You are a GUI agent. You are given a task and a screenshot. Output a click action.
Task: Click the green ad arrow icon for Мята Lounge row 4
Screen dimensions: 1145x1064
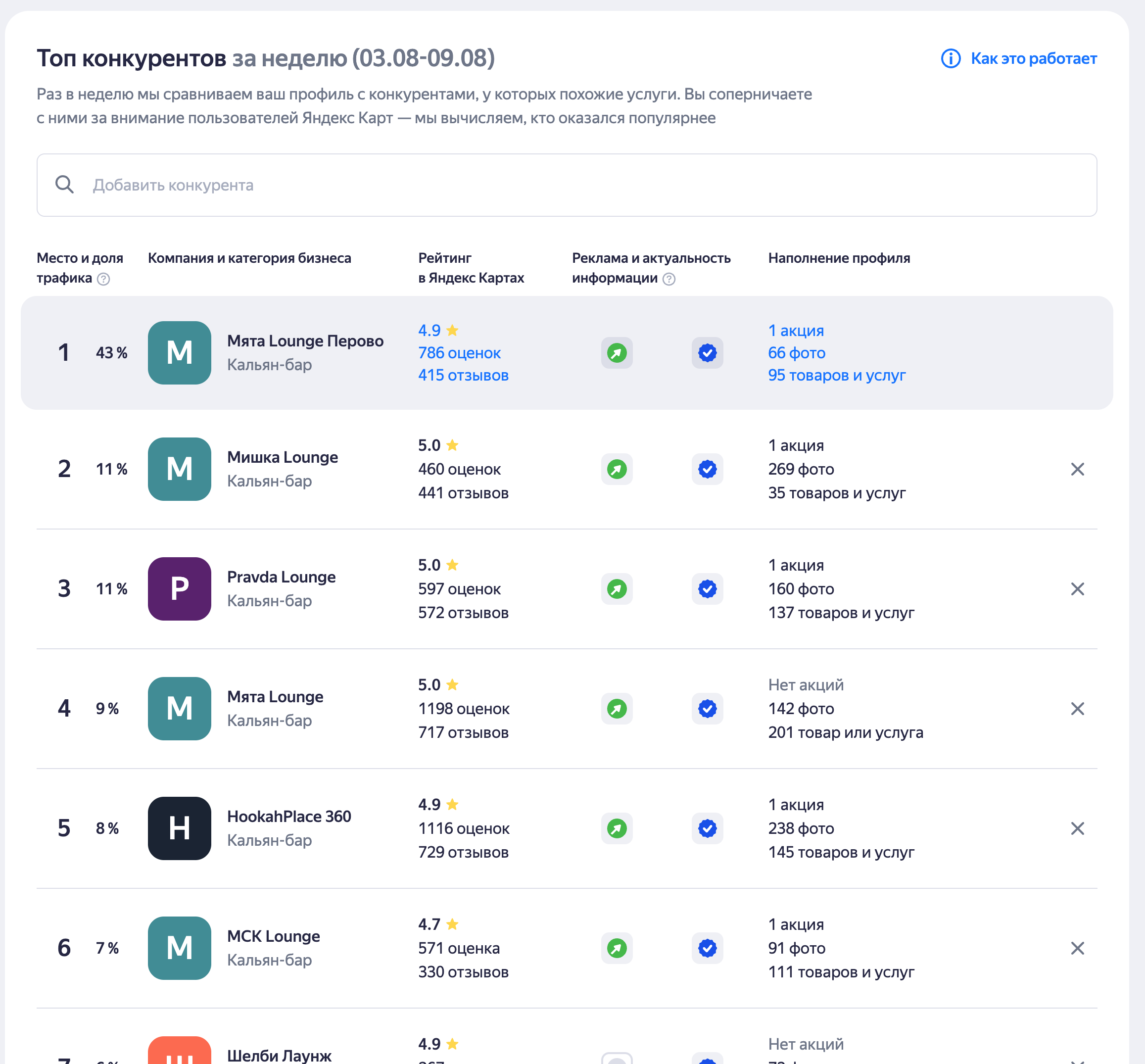click(617, 709)
